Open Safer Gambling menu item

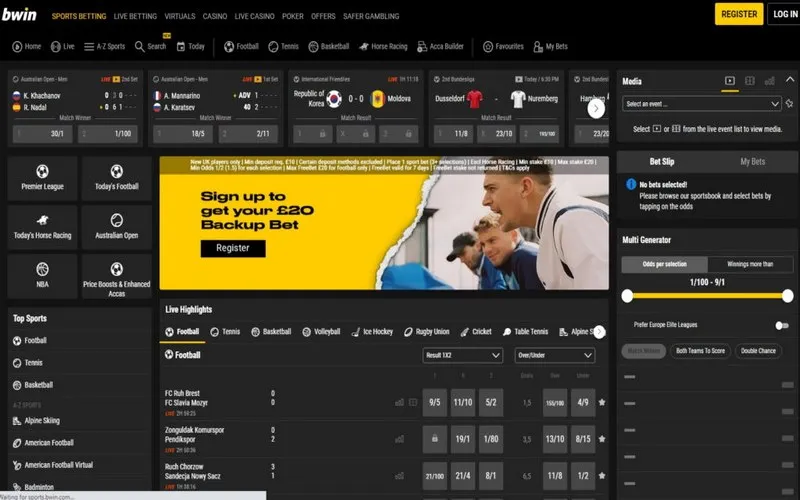[x=371, y=16]
